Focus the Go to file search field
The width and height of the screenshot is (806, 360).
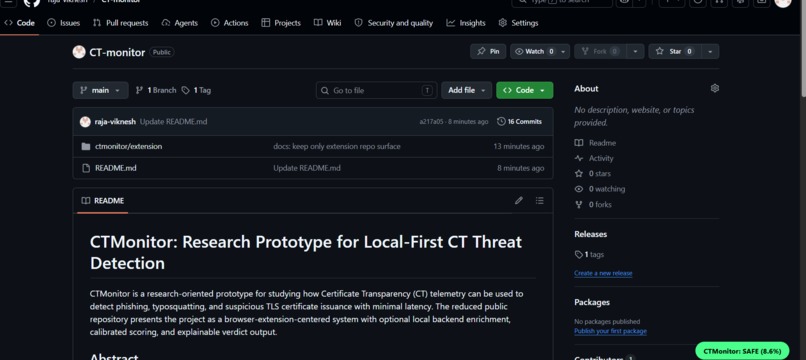(376, 91)
